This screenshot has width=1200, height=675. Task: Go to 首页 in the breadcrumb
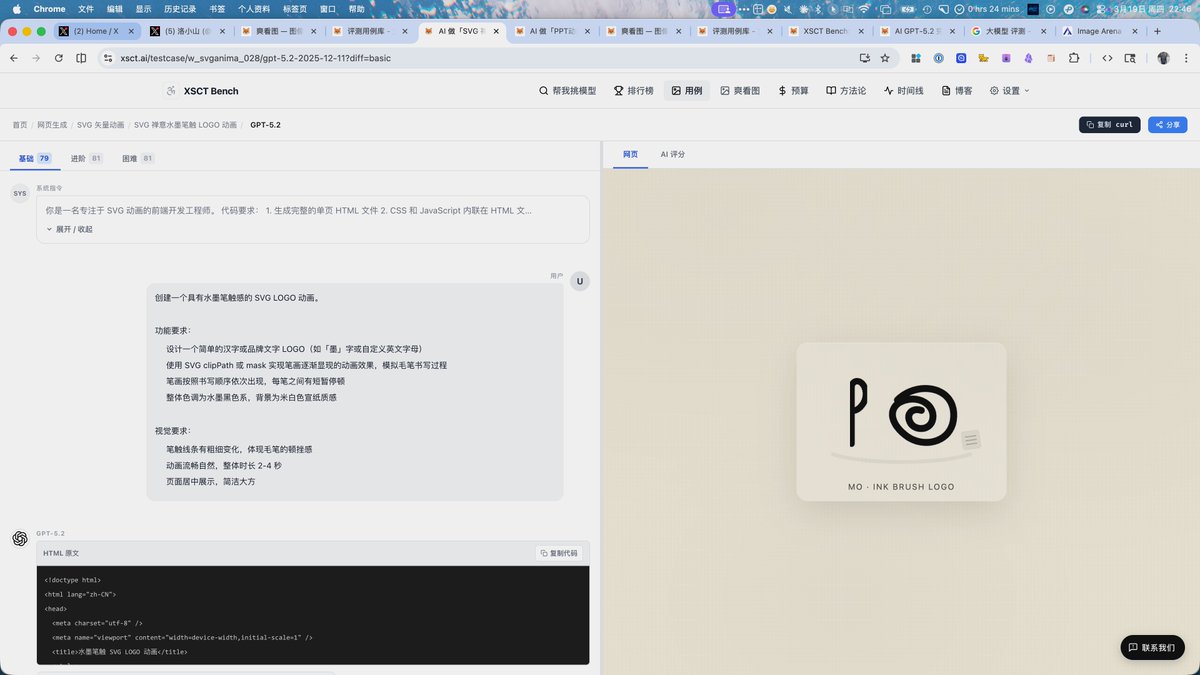coord(20,125)
